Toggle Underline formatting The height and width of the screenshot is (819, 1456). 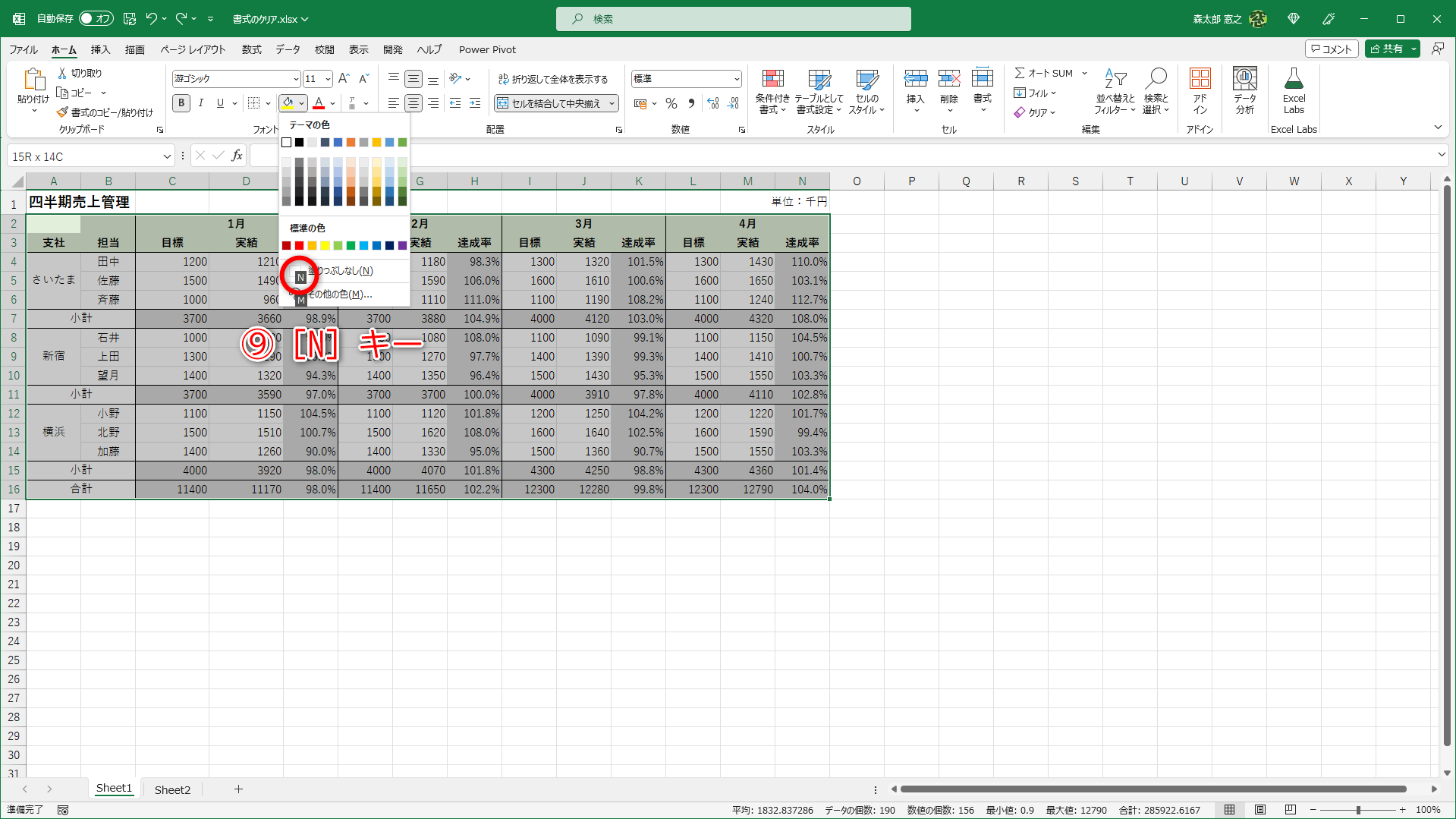[221, 103]
